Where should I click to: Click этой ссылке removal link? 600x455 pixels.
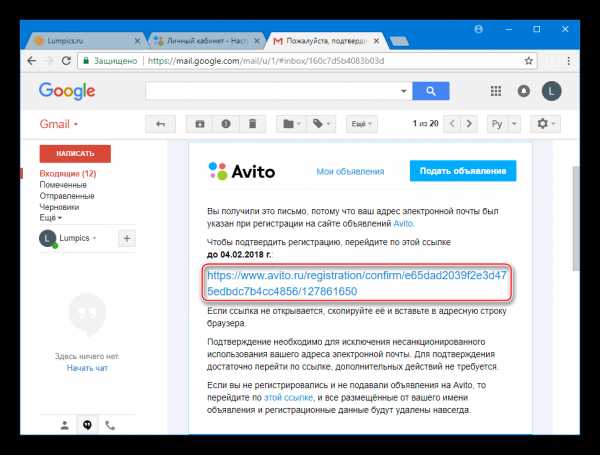[289, 398]
